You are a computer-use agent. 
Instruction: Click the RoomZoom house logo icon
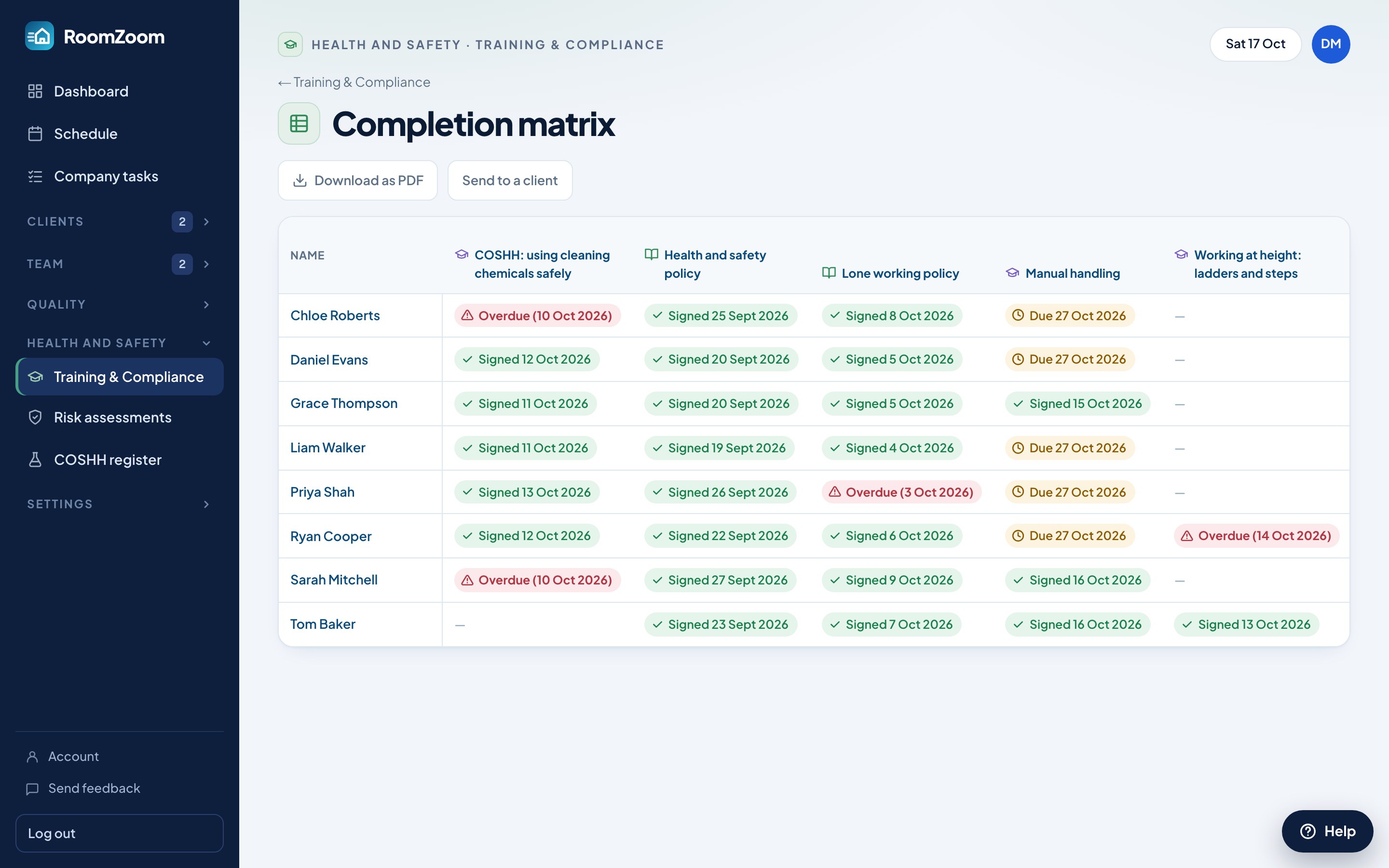click(x=40, y=36)
